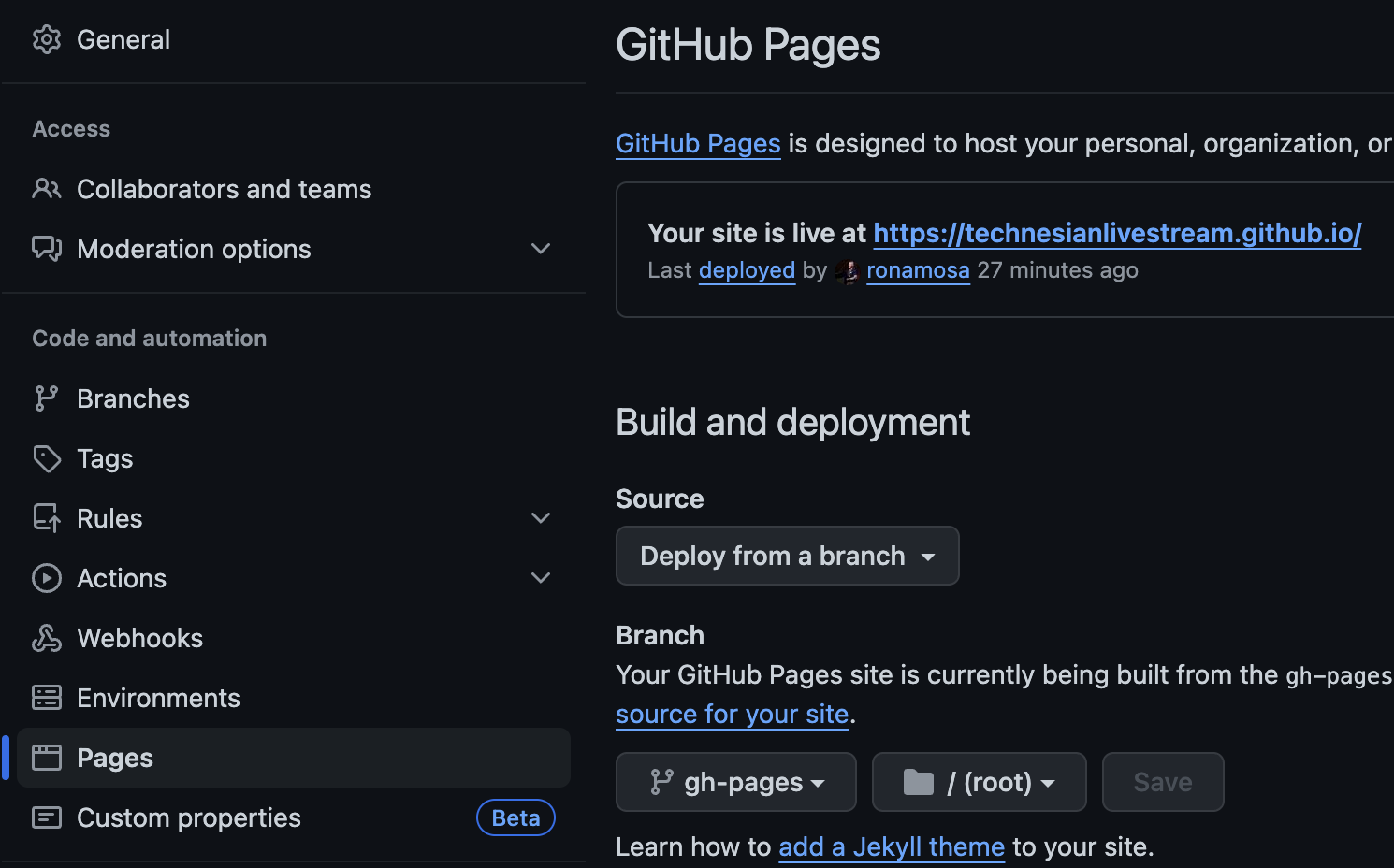This screenshot has width=1394, height=868.
Task: Click the Tags label icon
Action: tap(46, 458)
